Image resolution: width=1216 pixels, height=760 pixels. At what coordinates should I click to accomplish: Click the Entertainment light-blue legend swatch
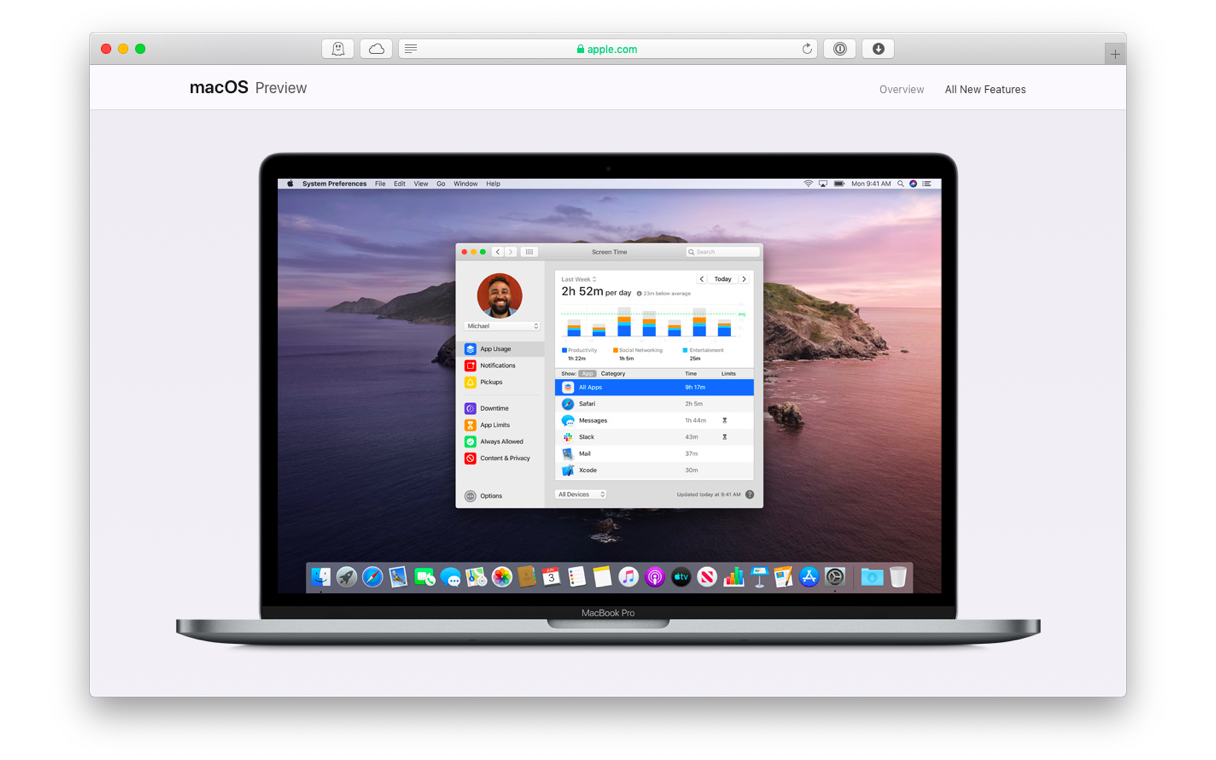coord(685,350)
